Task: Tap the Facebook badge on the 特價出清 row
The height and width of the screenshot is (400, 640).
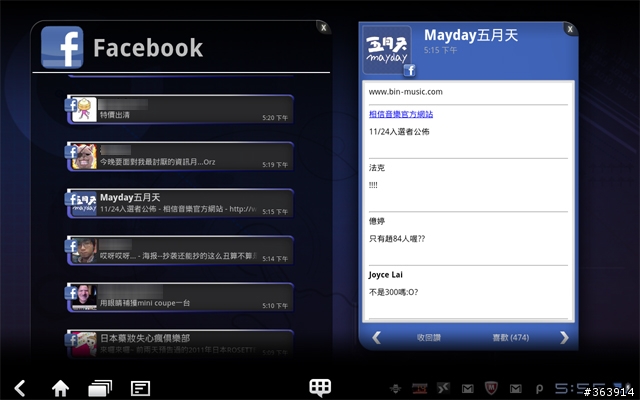Action: tap(71, 105)
